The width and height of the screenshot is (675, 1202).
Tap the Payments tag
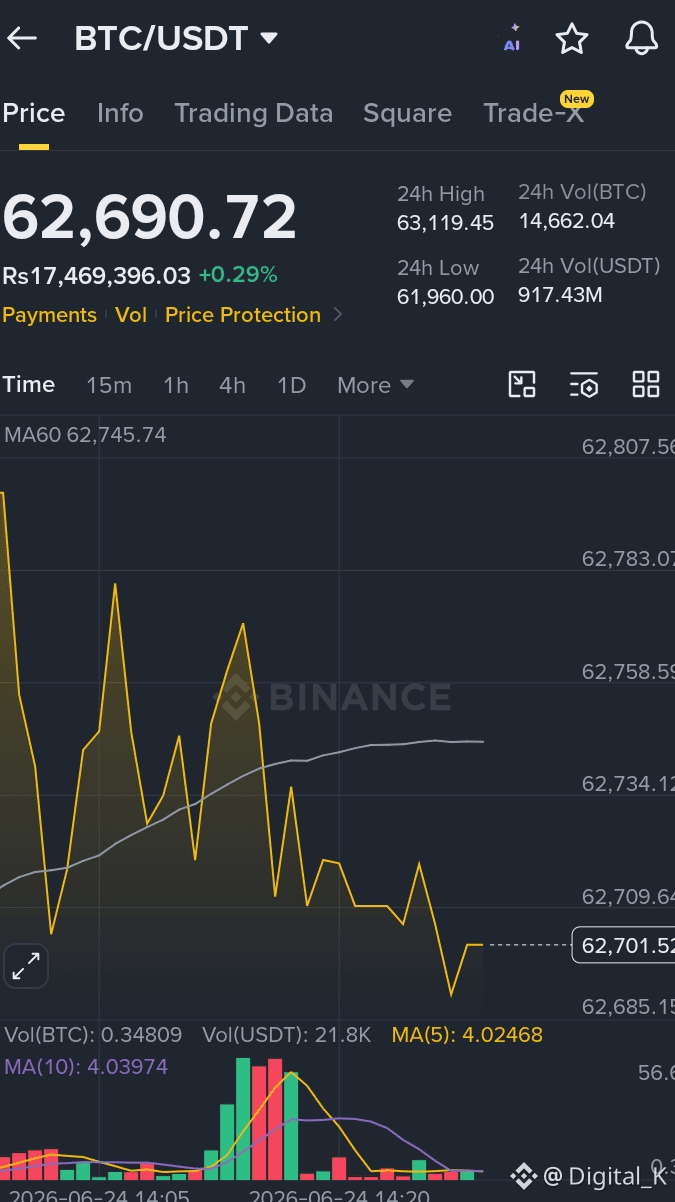click(49, 315)
